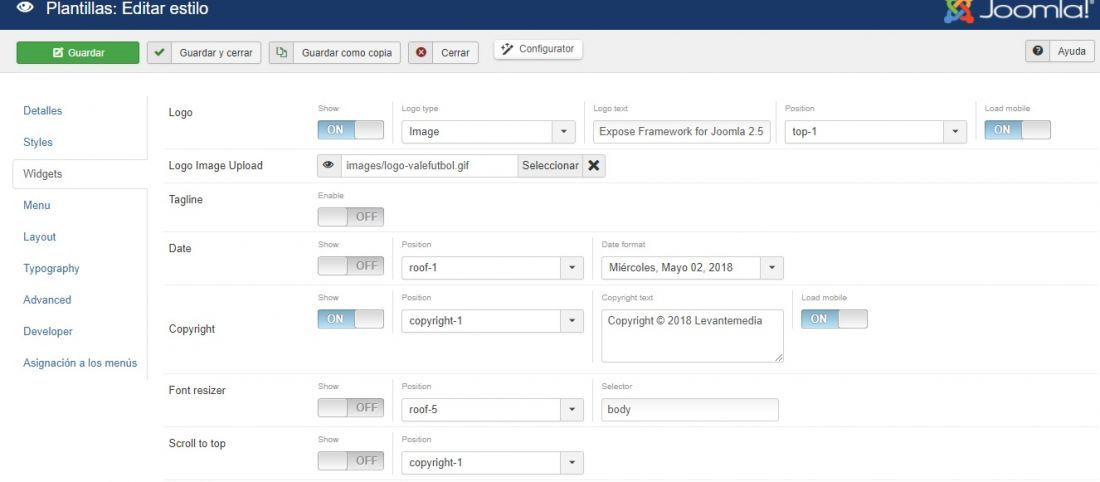
Task: Click the checkmark icon on Guardar y cerrar
Action: [x=160, y=53]
